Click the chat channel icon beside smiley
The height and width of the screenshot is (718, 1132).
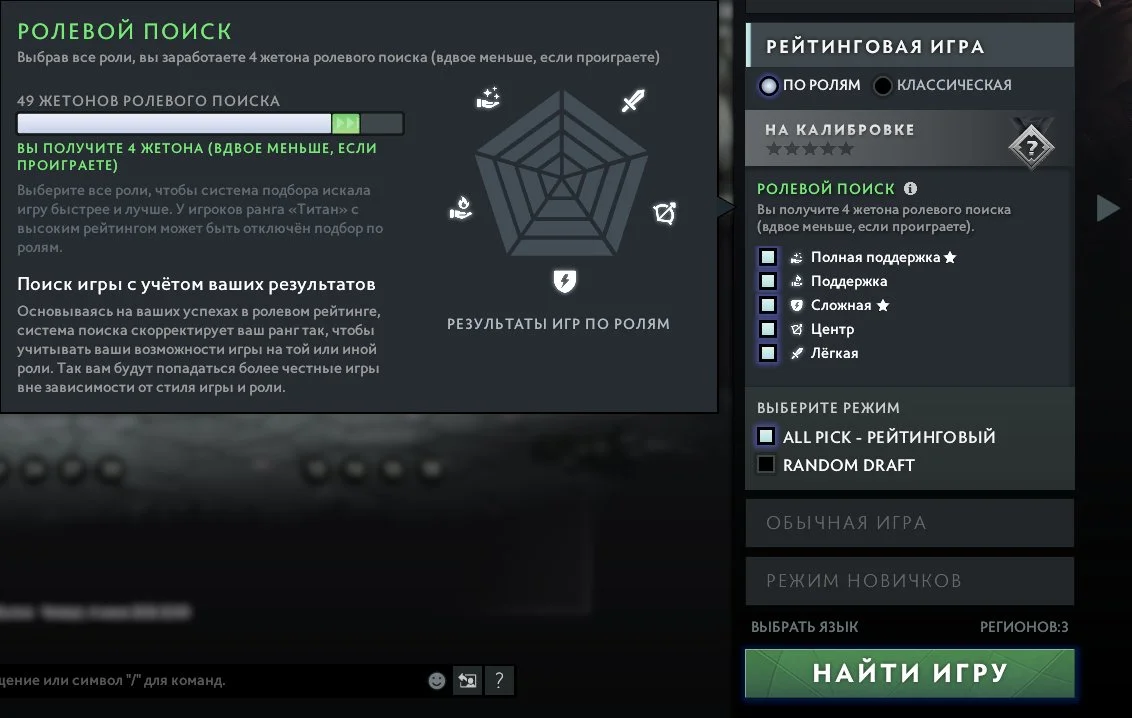click(467, 680)
